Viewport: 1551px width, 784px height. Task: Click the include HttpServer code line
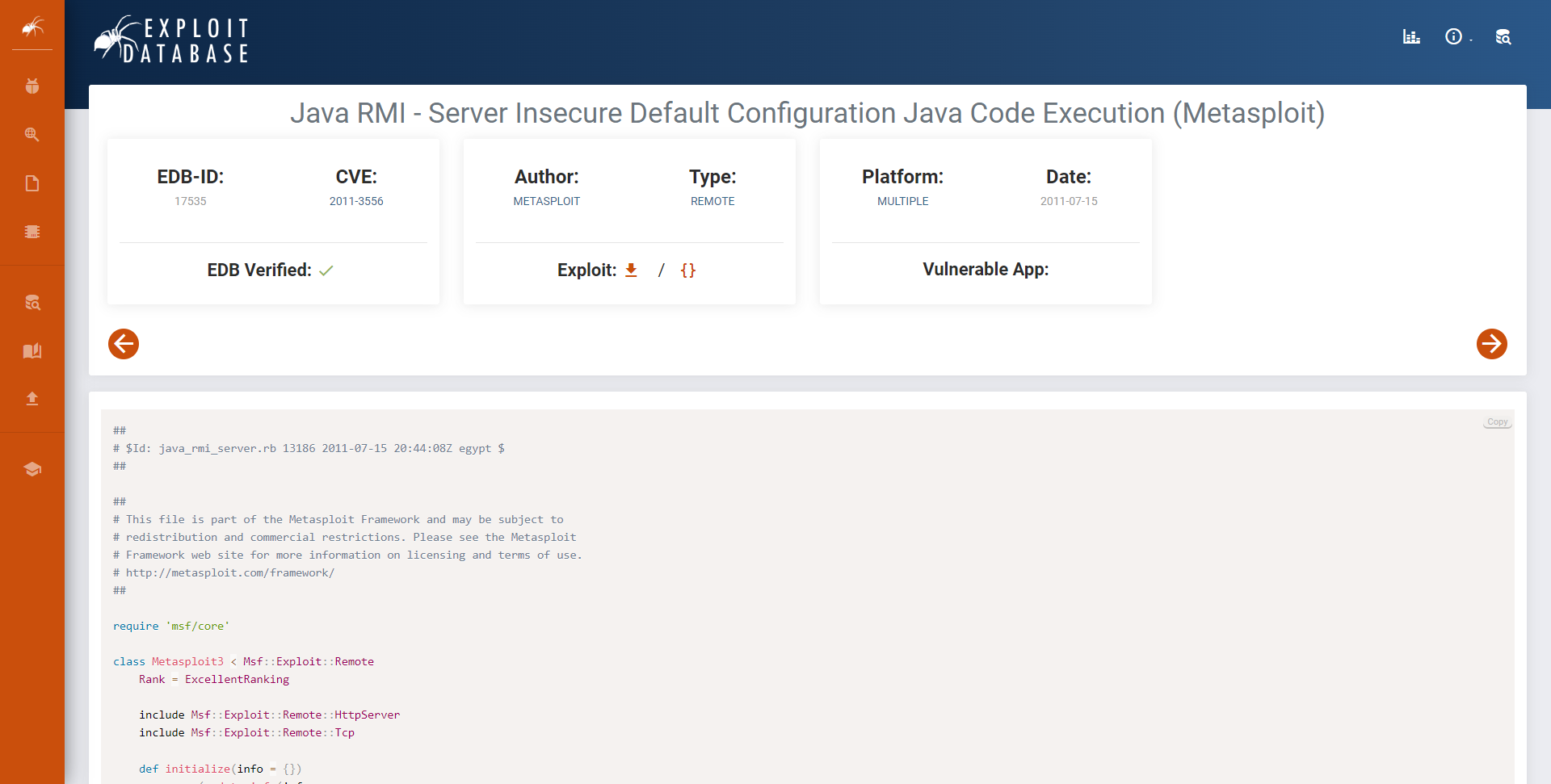(x=269, y=715)
